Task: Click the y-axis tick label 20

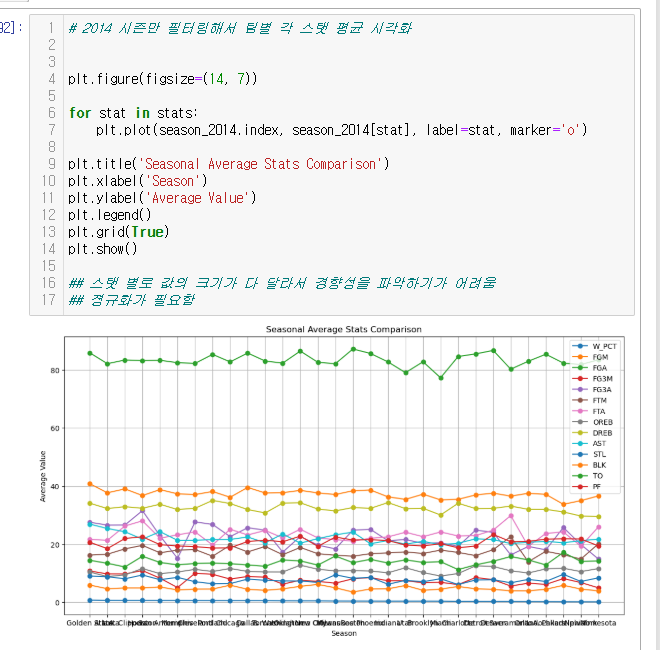Action: point(55,545)
